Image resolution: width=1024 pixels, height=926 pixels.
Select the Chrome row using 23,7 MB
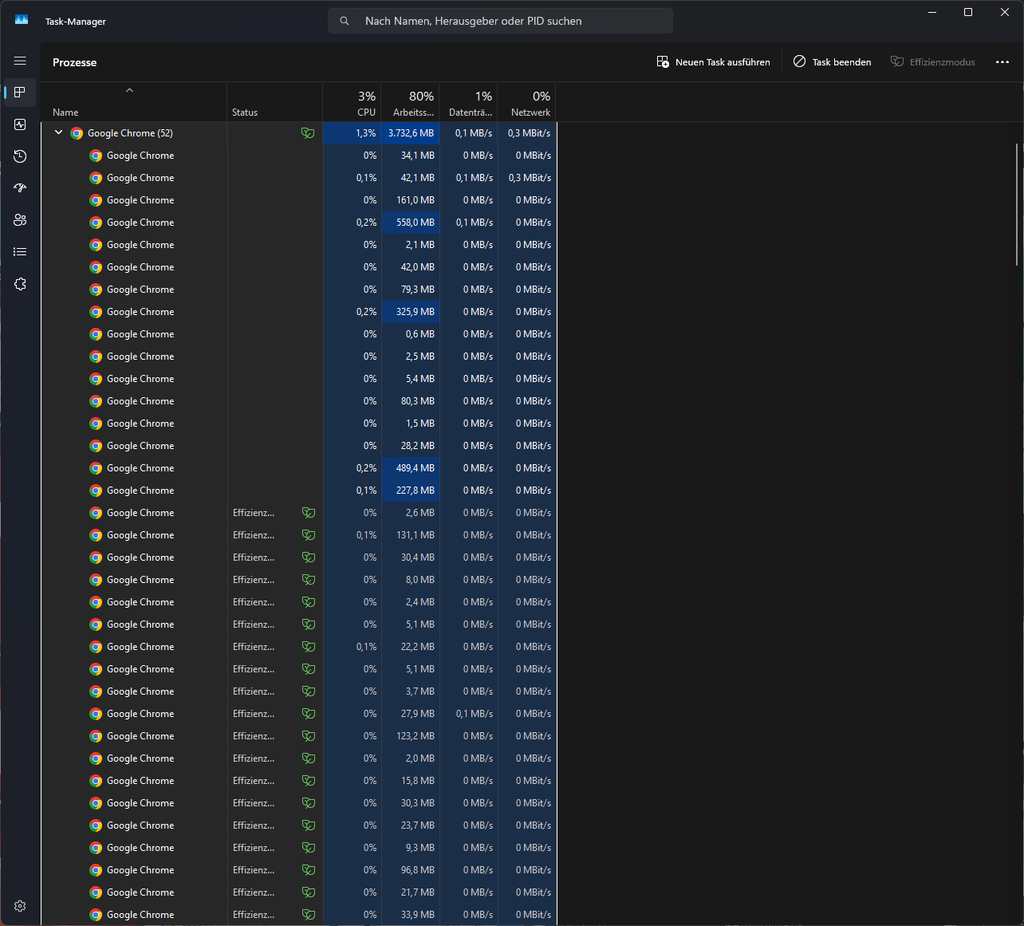point(298,825)
